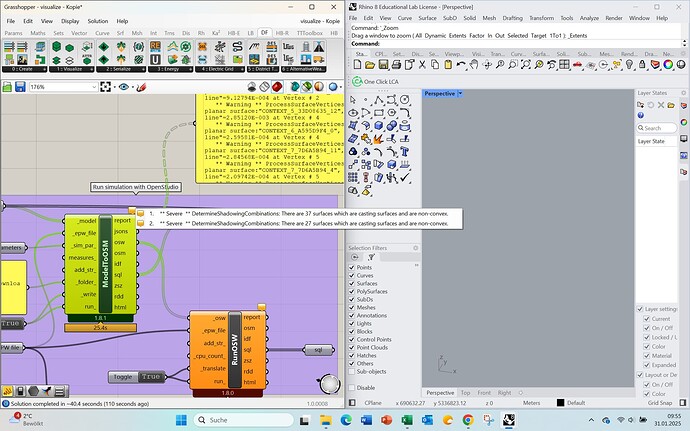Uncheck the Meshes selection filter
This screenshot has width=690, height=431.
coord(352,307)
